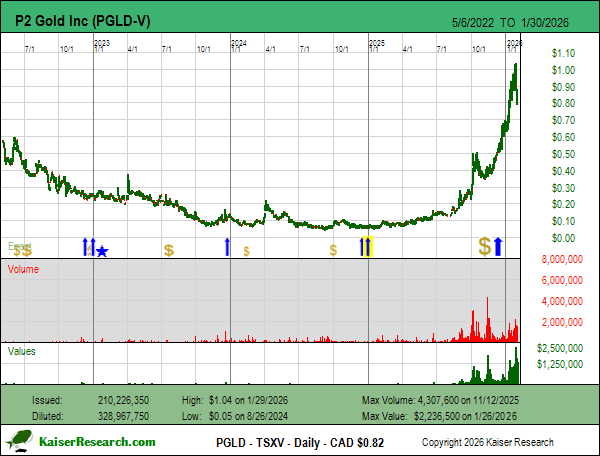Click the $0.40 price axis label
This screenshot has width=600, height=456.
pyautogui.click(x=563, y=171)
